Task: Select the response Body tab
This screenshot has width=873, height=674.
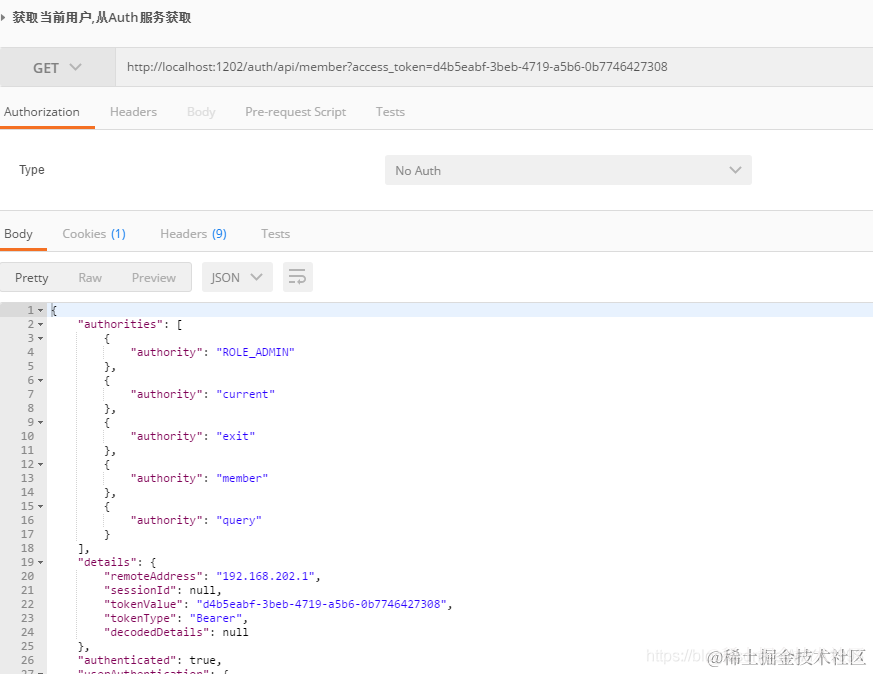Action: tap(18, 234)
